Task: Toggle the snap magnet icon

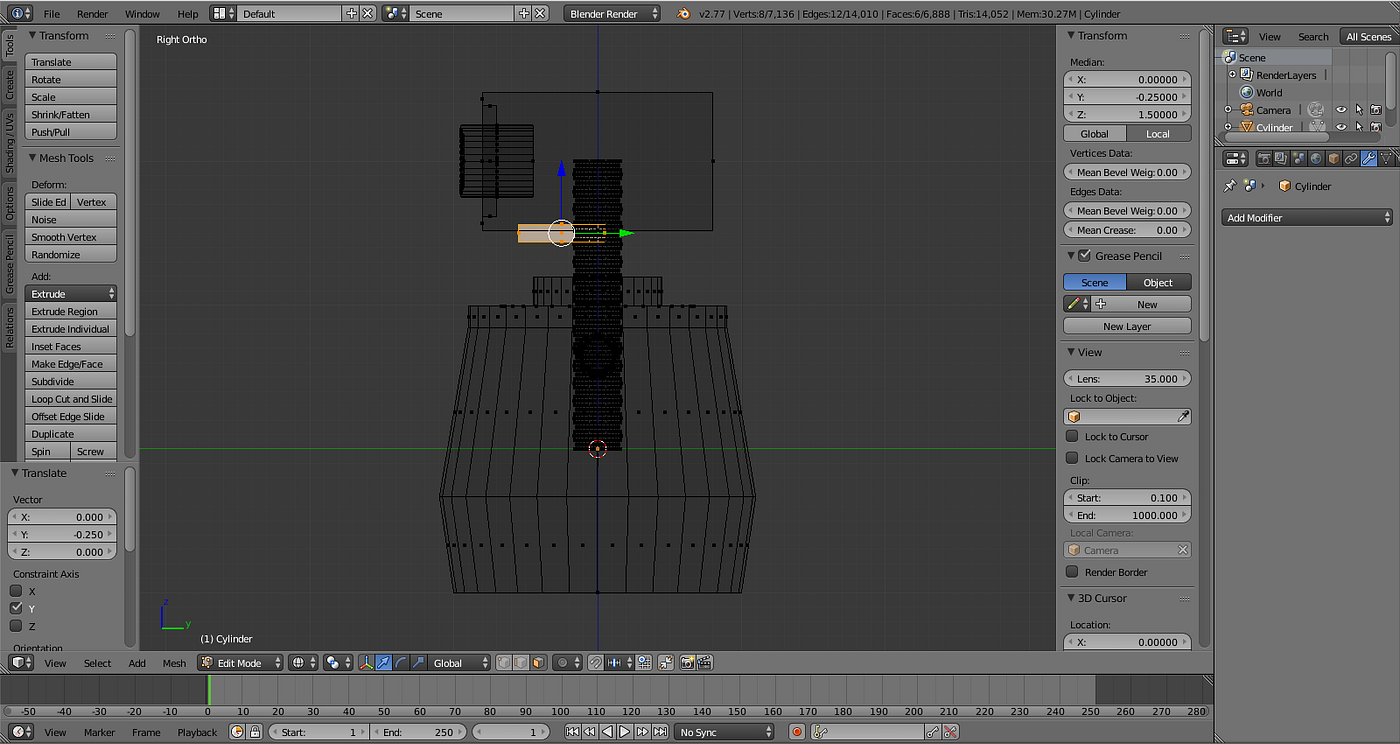Action: click(x=595, y=663)
